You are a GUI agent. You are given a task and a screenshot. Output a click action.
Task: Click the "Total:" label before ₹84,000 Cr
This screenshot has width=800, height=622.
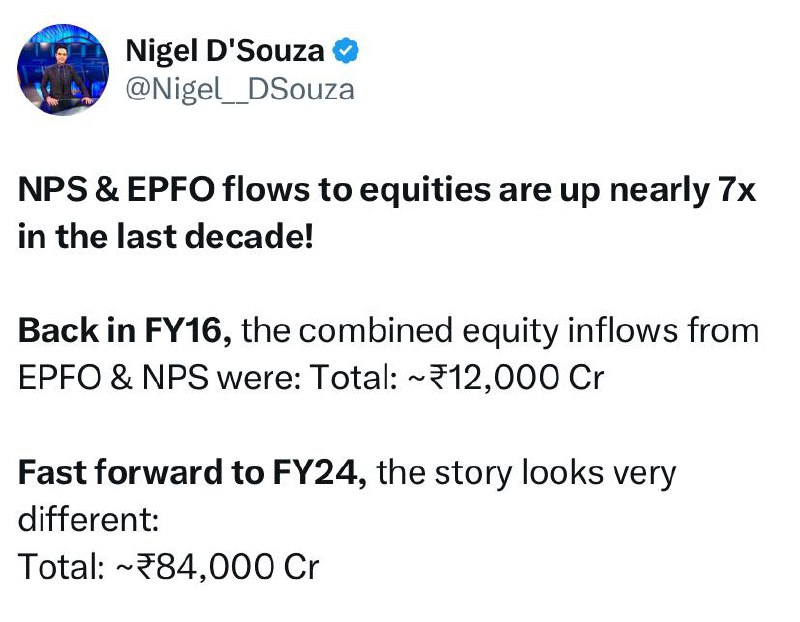pyautogui.click(x=59, y=567)
